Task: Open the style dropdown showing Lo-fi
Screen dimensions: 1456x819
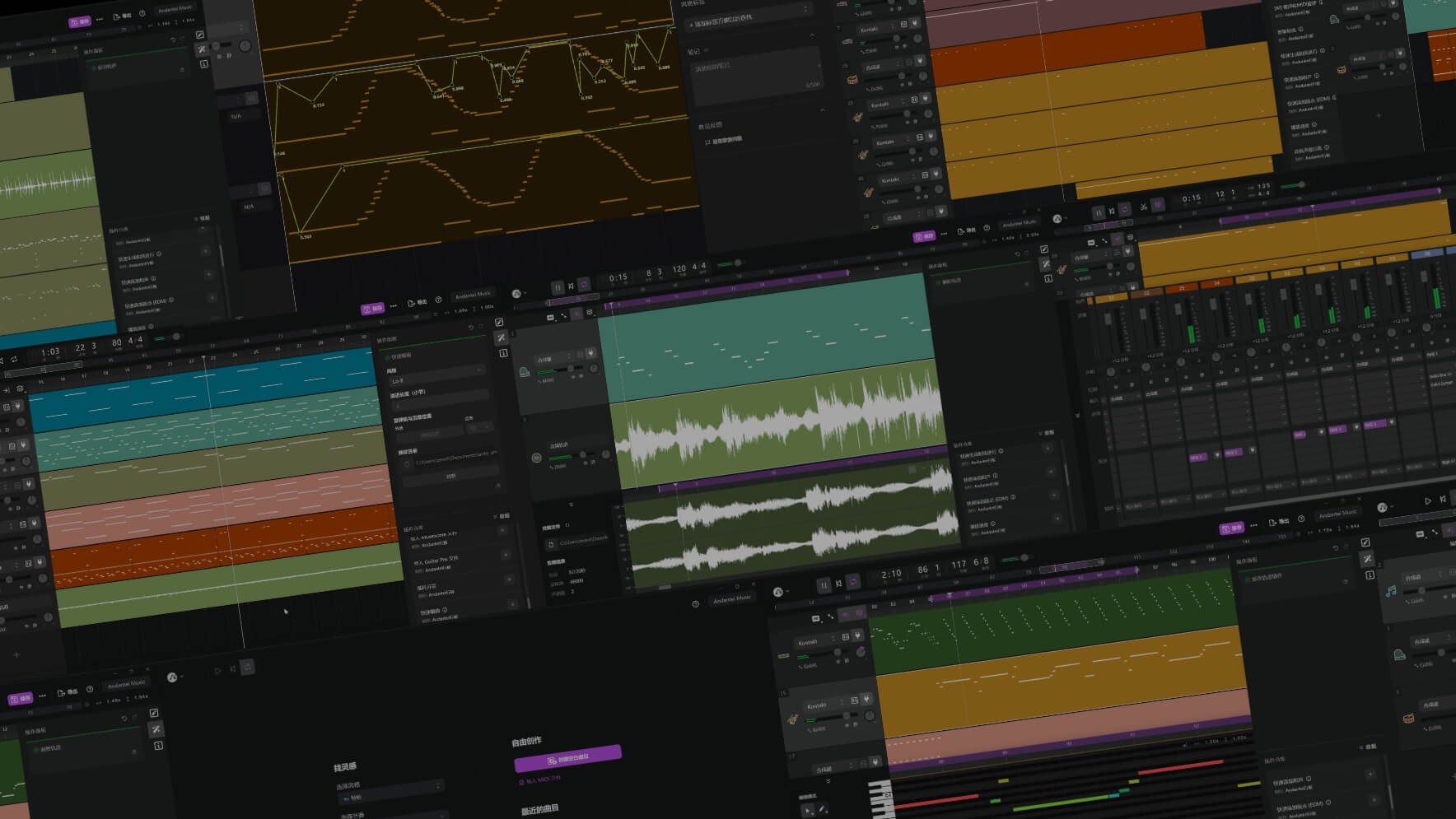Action: (x=437, y=376)
